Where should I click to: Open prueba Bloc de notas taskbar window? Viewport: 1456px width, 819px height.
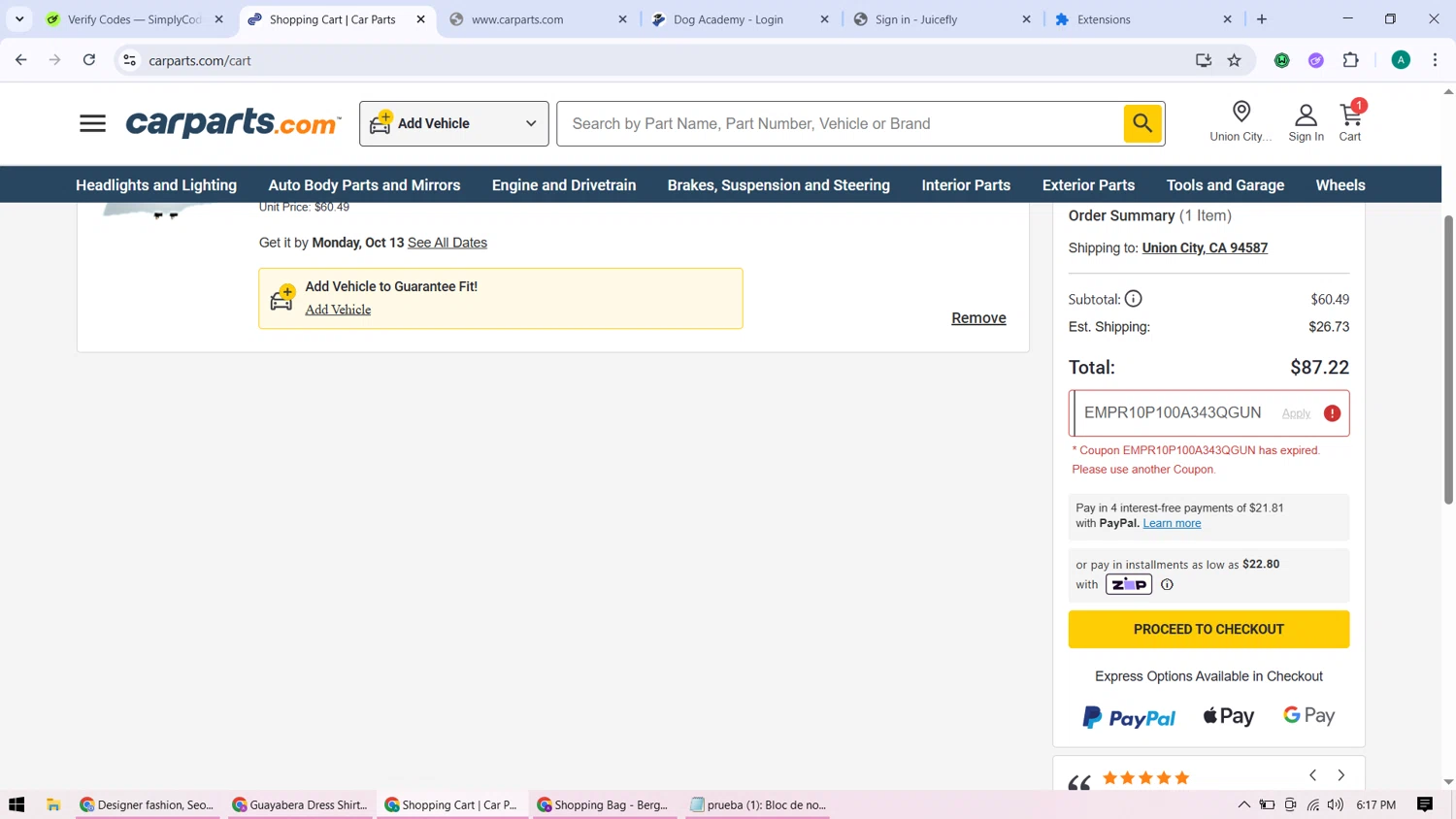click(758, 804)
